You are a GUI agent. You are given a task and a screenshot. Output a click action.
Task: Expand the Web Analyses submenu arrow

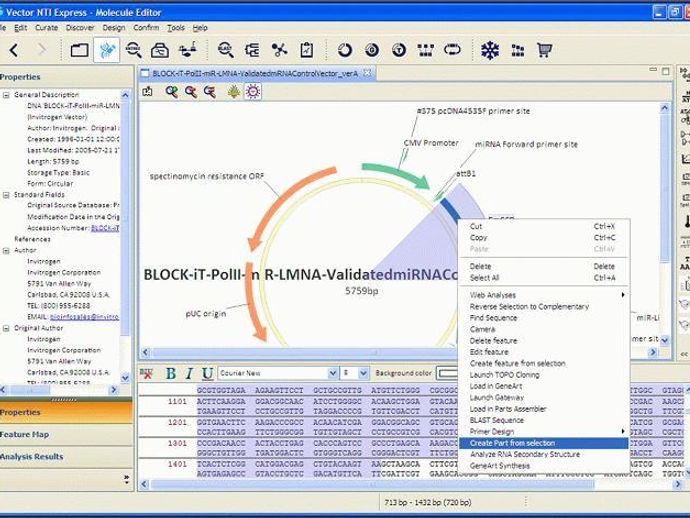(622, 295)
